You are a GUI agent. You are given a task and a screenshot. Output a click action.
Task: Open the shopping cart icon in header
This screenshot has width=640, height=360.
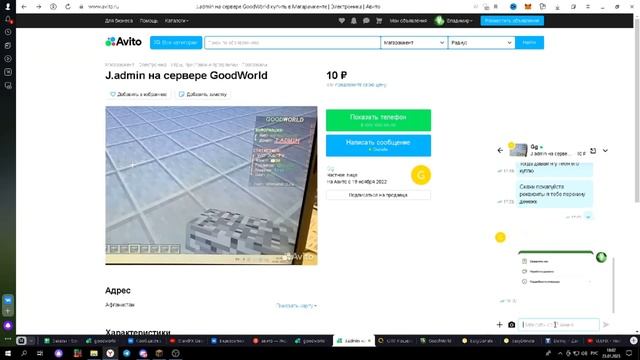coord(379,20)
